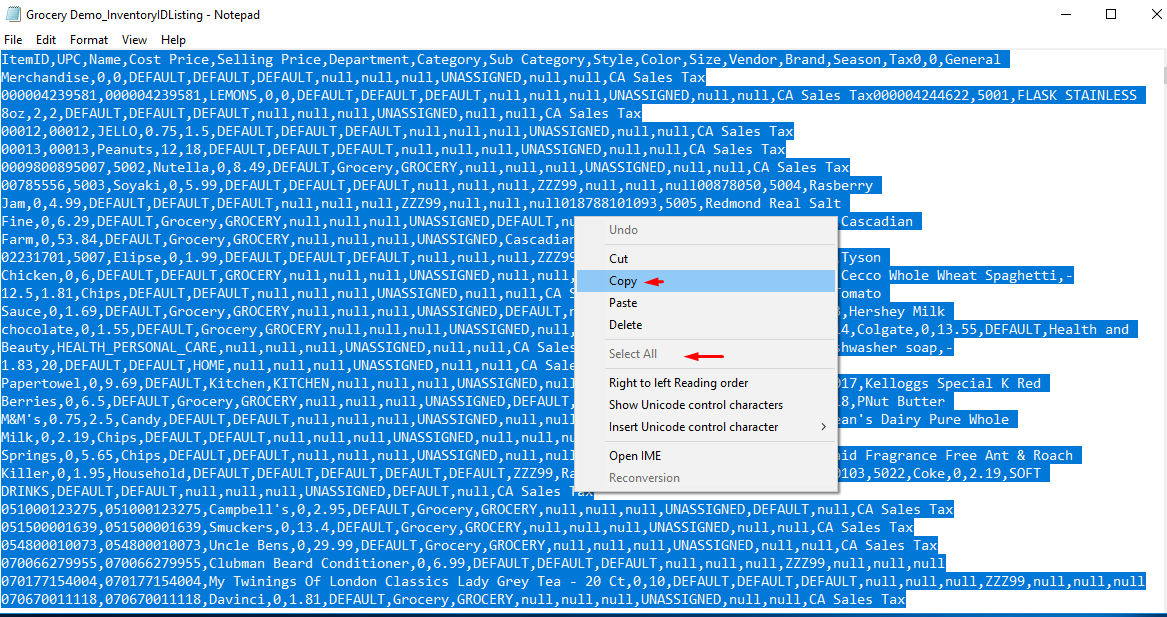Click 'Redmond Real Salt' text
Image resolution: width=1167 pixels, height=617 pixels.
click(x=773, y=203)
